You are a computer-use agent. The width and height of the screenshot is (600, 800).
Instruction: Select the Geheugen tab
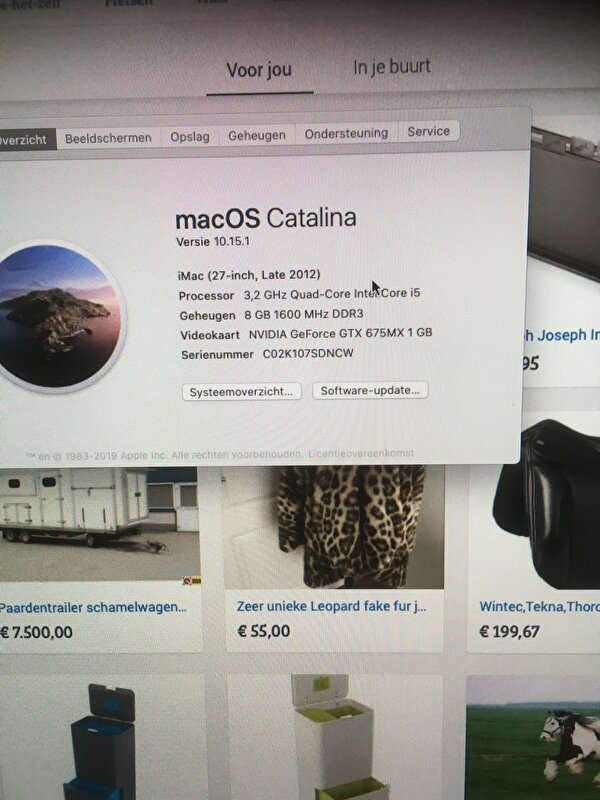[x=257, y=135]
